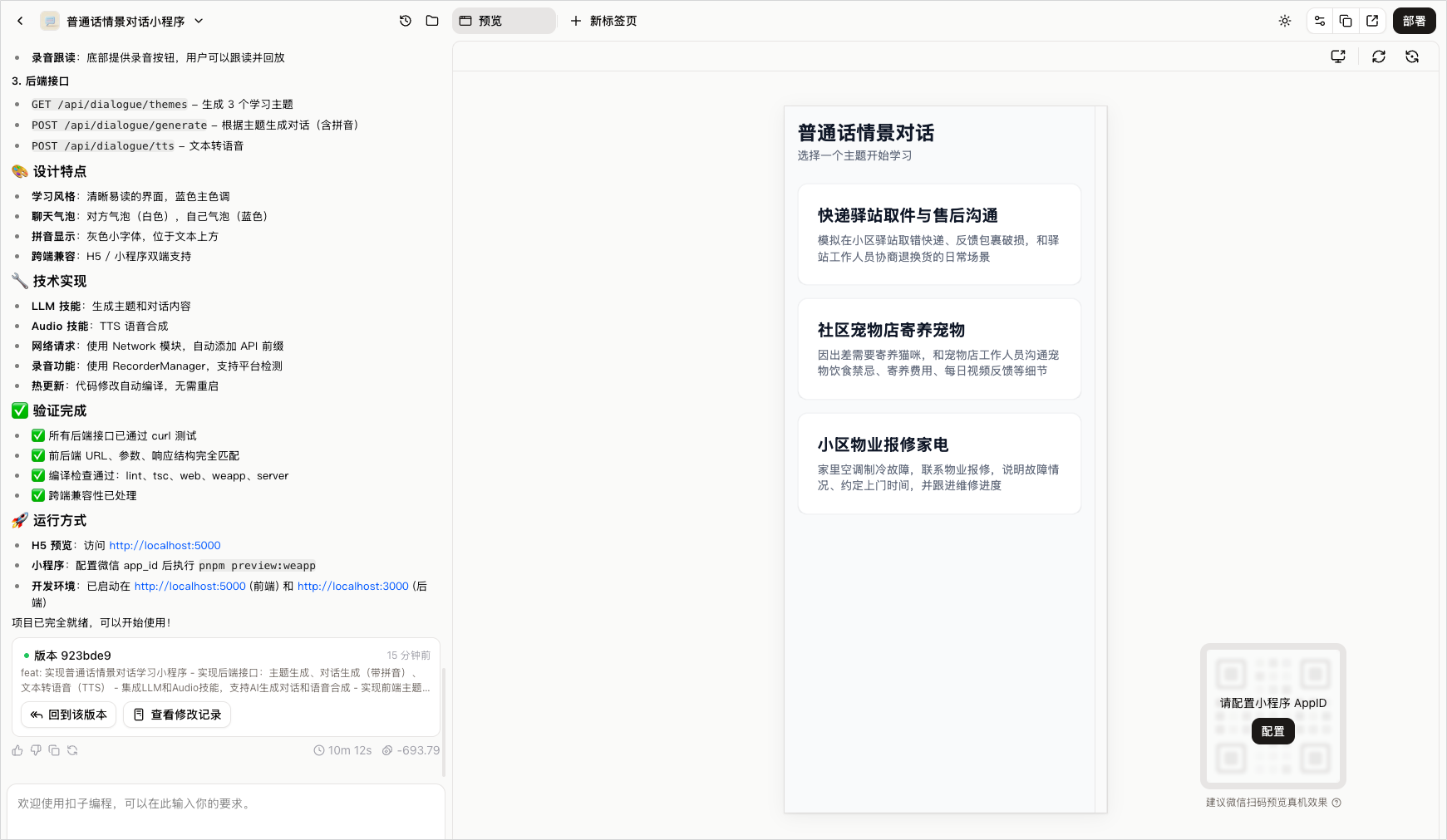Click the 版本 923bde9 label

click(72, 656)
